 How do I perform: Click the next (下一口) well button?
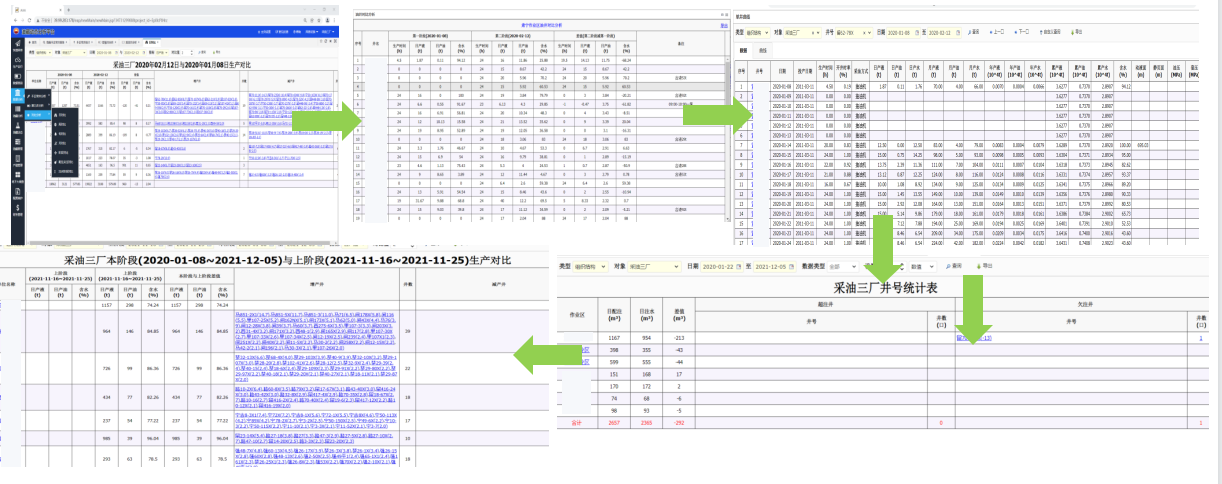(x=1023, y=32)
